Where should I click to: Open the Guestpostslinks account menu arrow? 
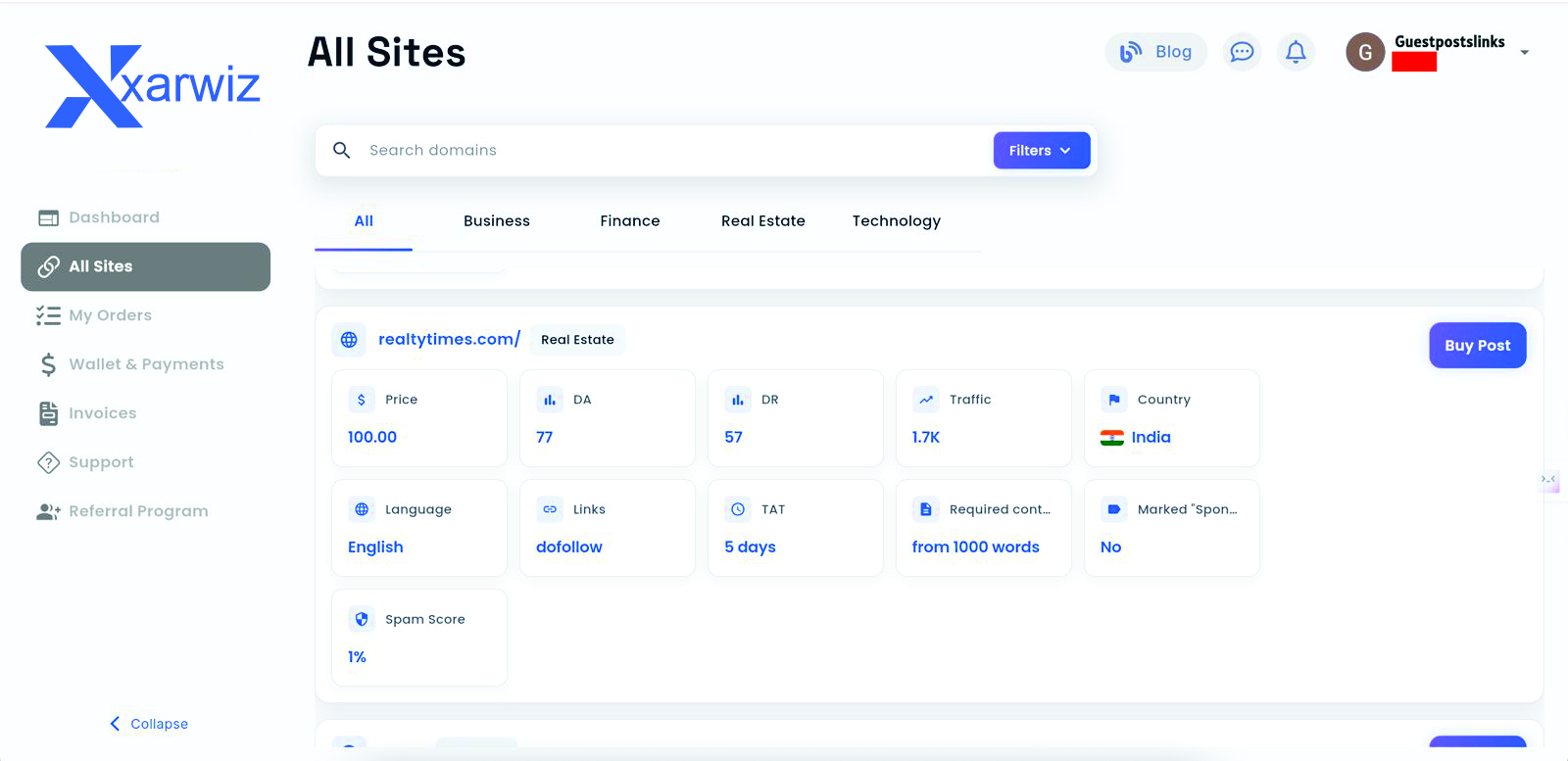click(1524, 53)
